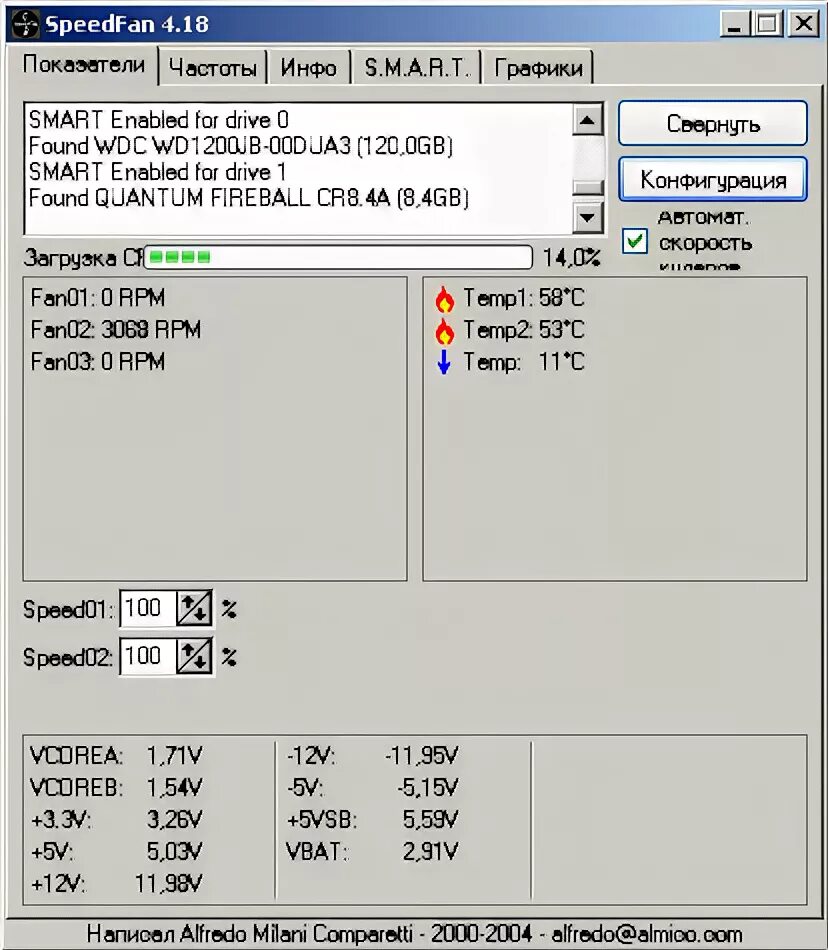Open the Инфо tab
The image size is (828, 950).
[308, 68]
